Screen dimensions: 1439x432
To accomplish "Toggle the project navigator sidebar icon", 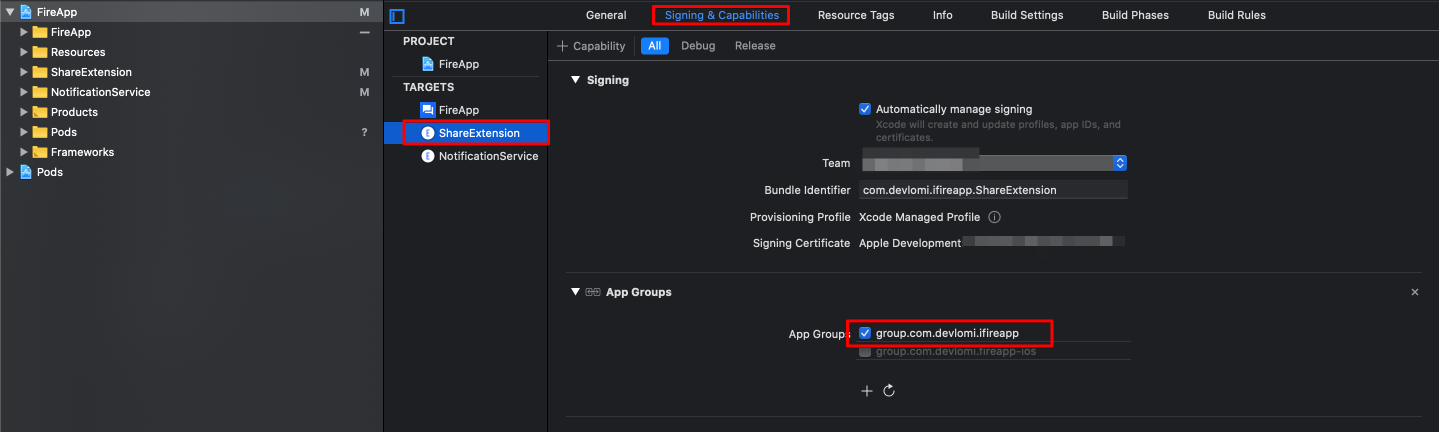I will point(397,16).
